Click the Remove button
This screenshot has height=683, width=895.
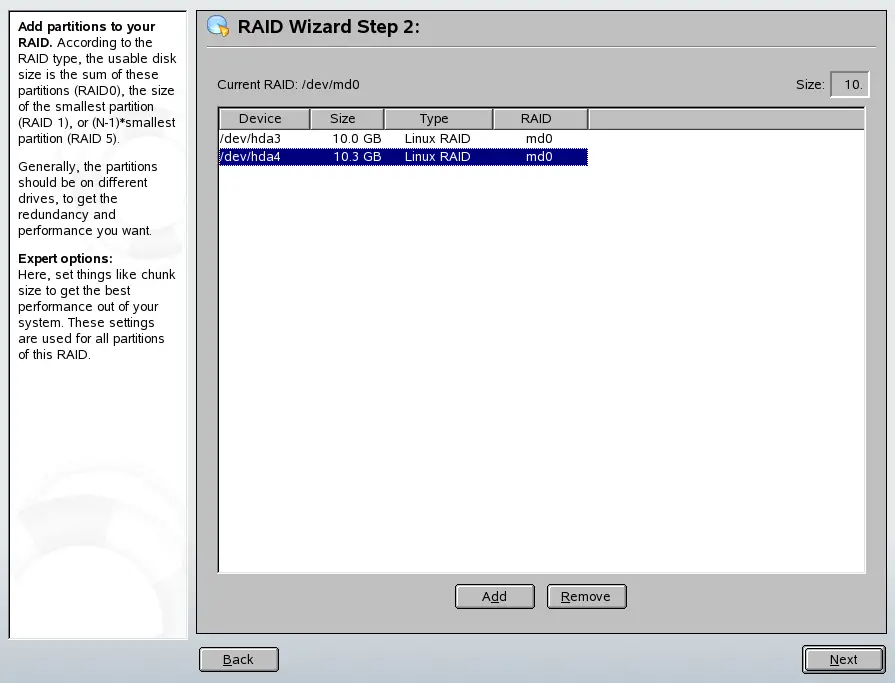[586, 596]
